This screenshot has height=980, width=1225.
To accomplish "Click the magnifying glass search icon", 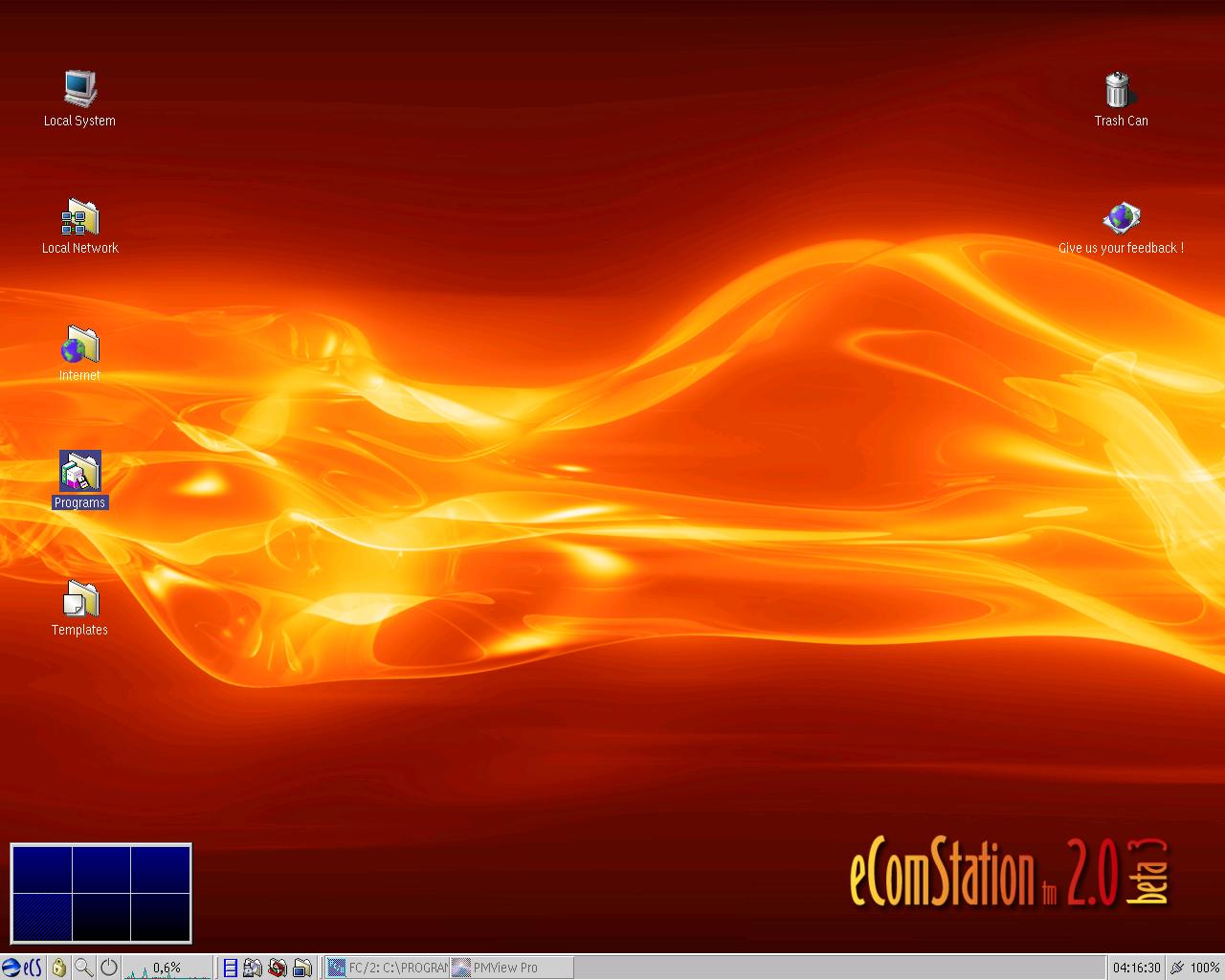I will [84, 968].
